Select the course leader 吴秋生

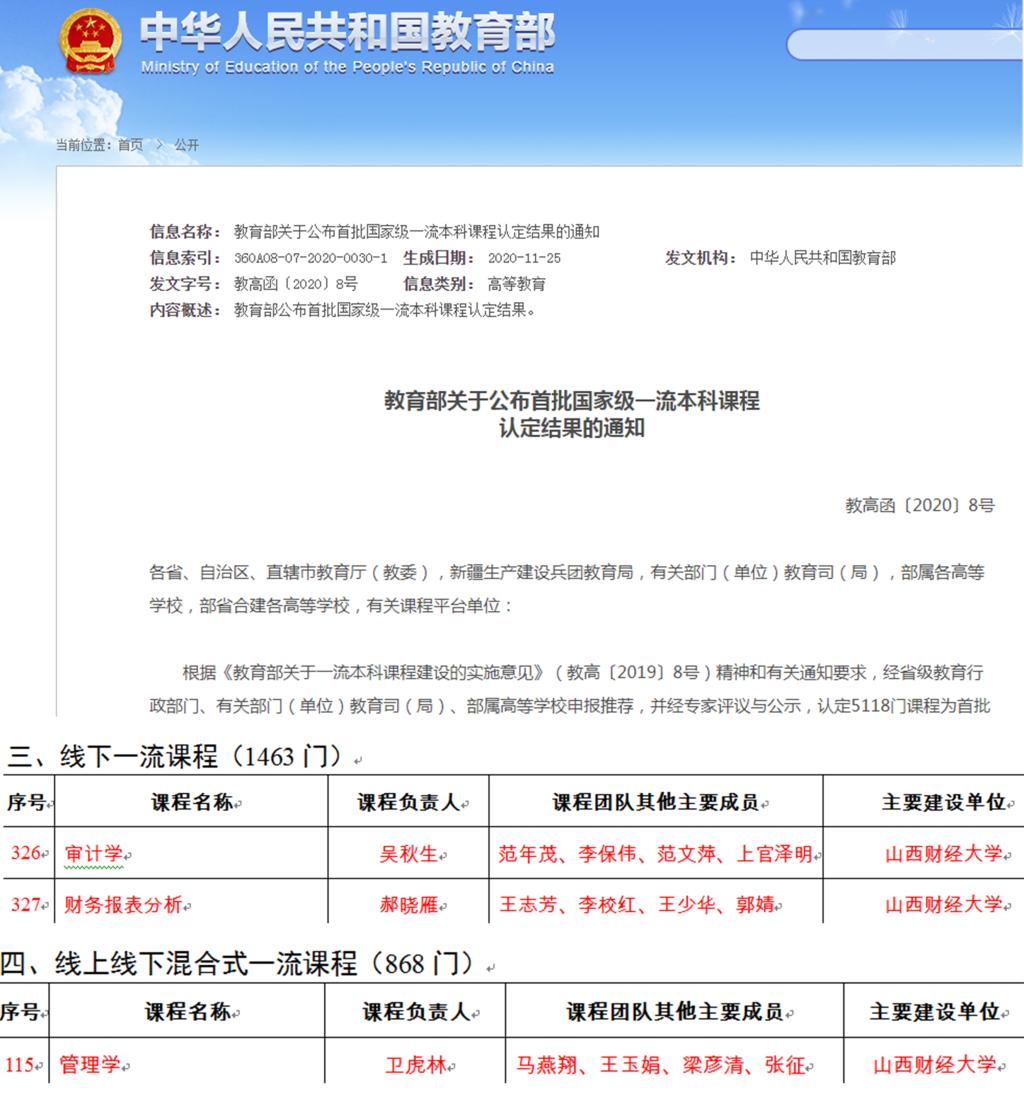pos(409,853)
